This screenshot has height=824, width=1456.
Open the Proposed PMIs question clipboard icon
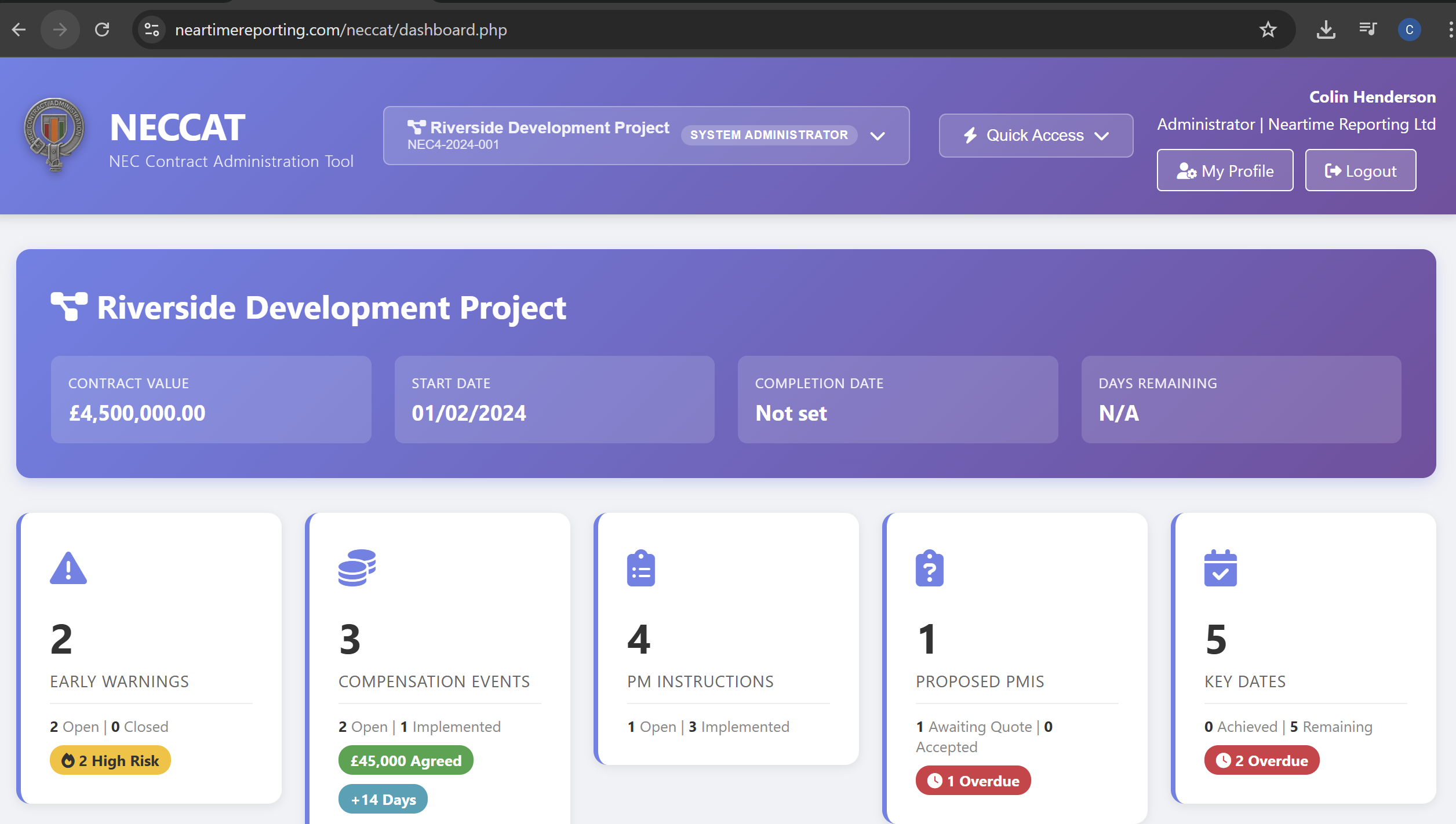(x=929, y=567)
